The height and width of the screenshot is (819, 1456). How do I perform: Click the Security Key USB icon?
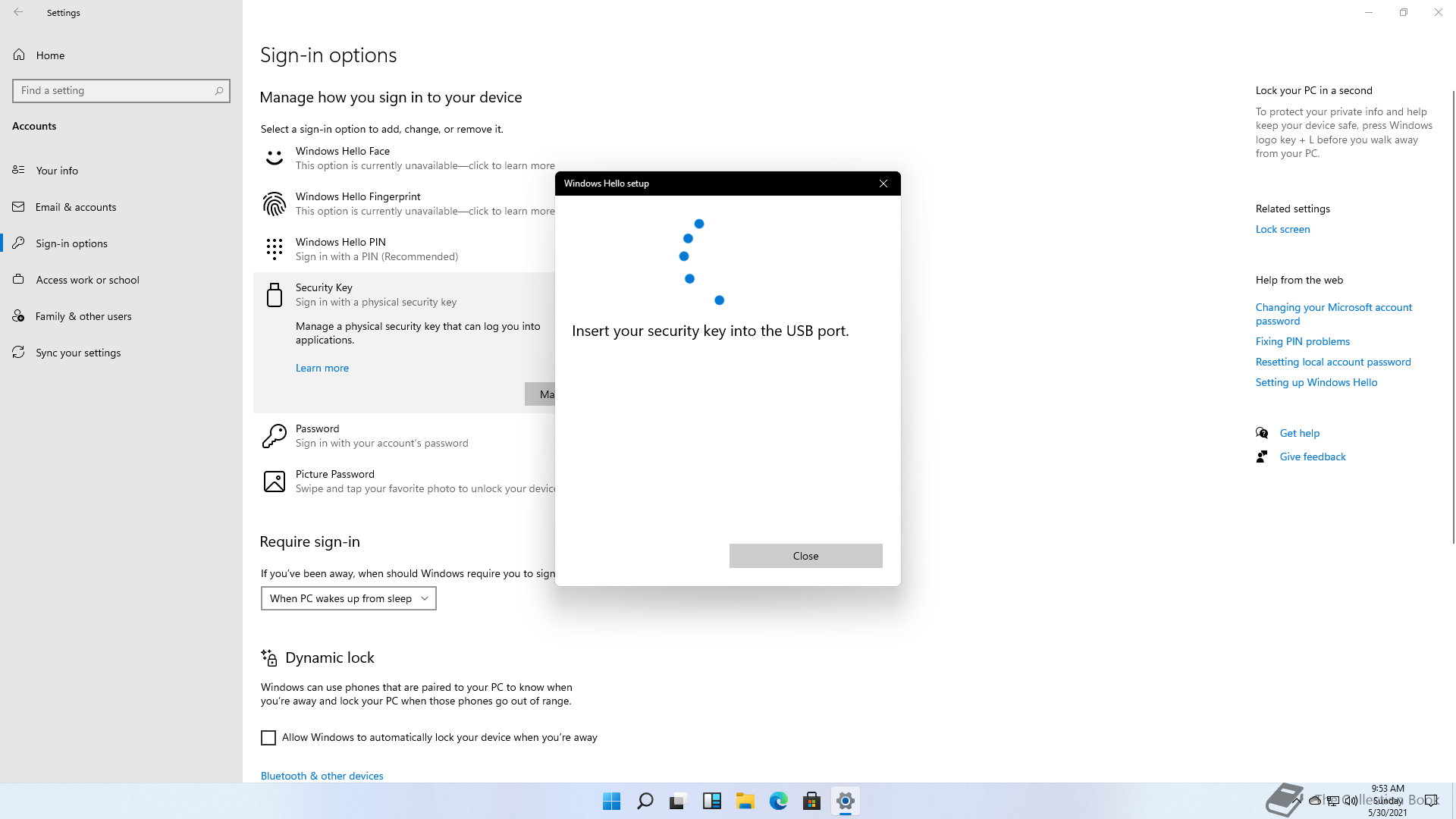(x=274, y=295)
